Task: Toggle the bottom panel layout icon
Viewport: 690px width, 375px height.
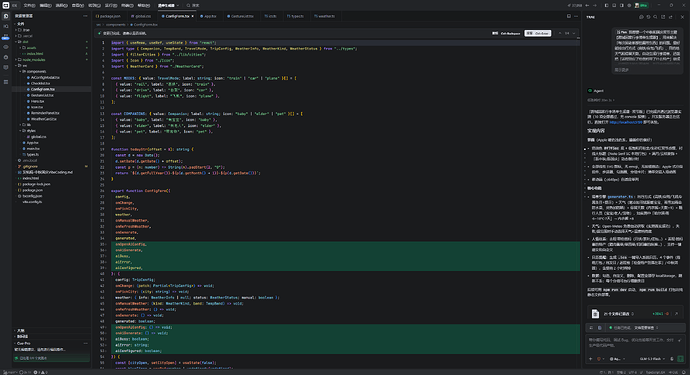Action: [x=614, y=5]
